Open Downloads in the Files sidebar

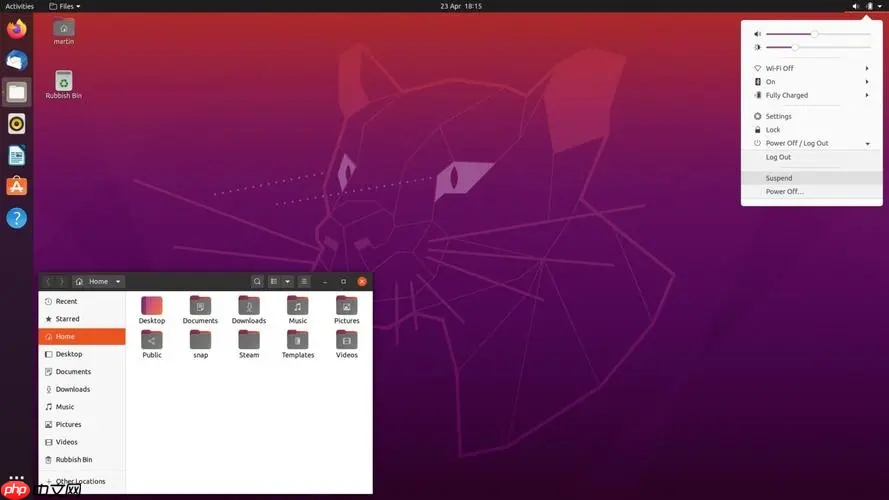tap(82, 389)
